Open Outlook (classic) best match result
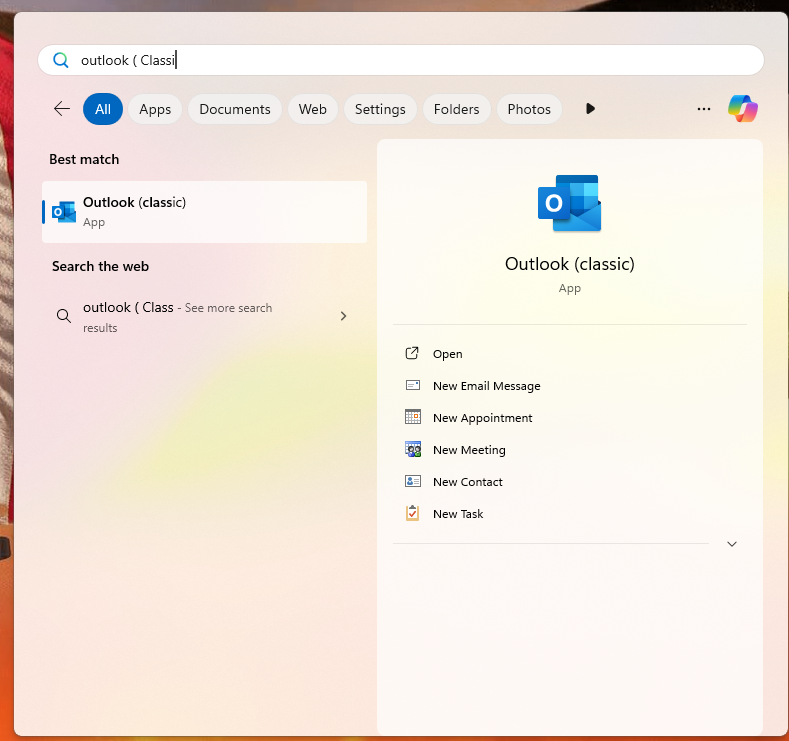This screenshot has width=789, height=741. [204, 212]
